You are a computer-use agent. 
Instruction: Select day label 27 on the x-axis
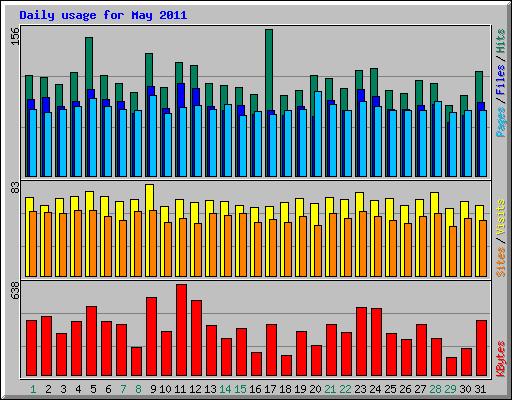point(420,389)
